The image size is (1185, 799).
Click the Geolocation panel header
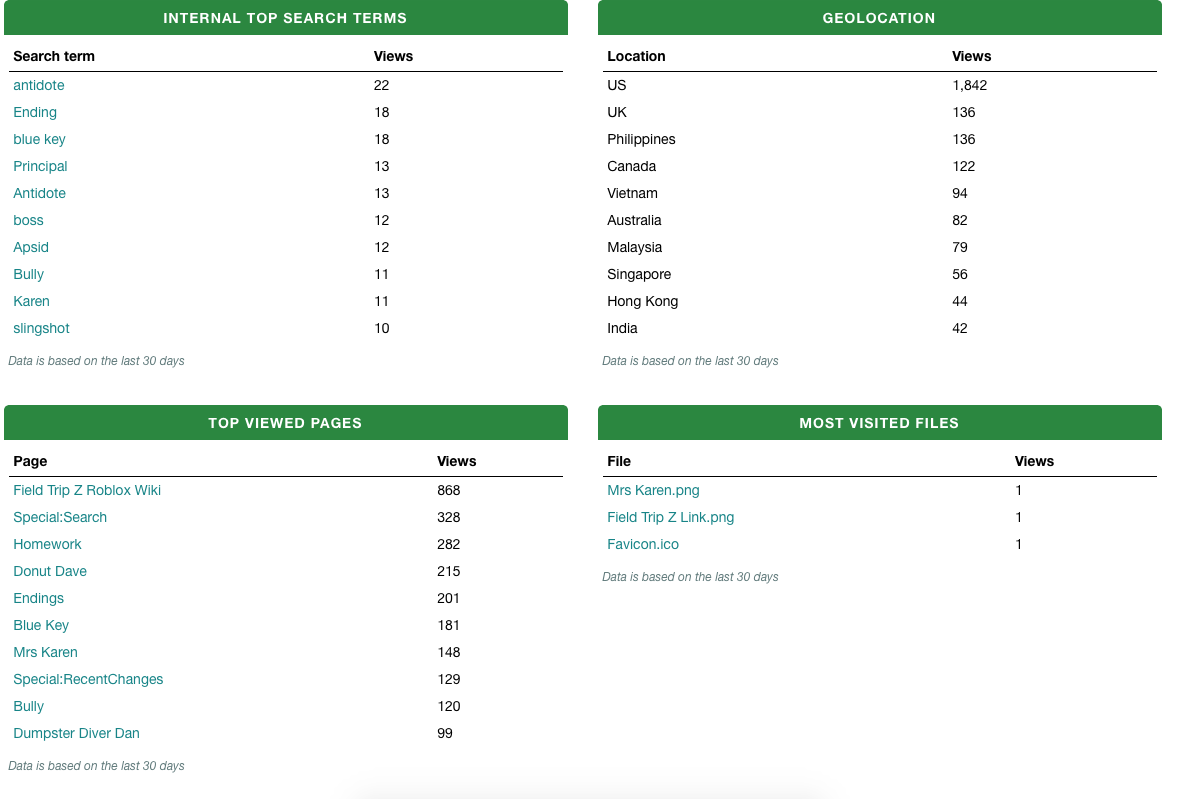879,18
